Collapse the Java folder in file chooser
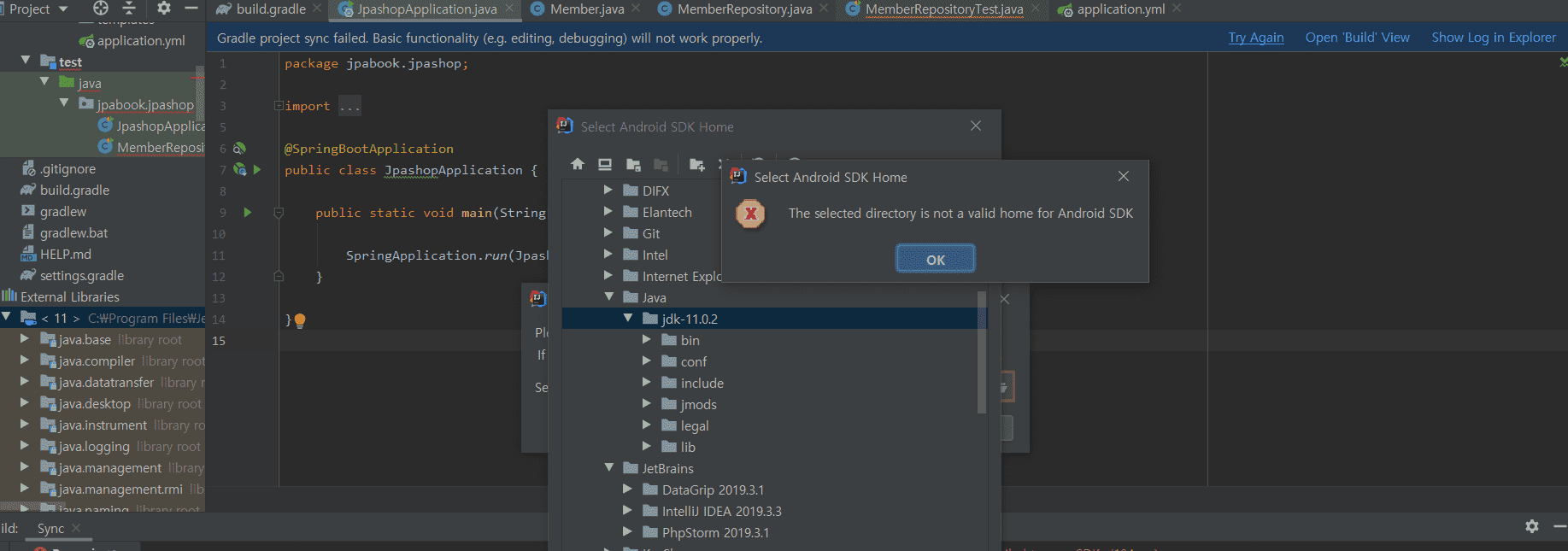 [608, 296]
